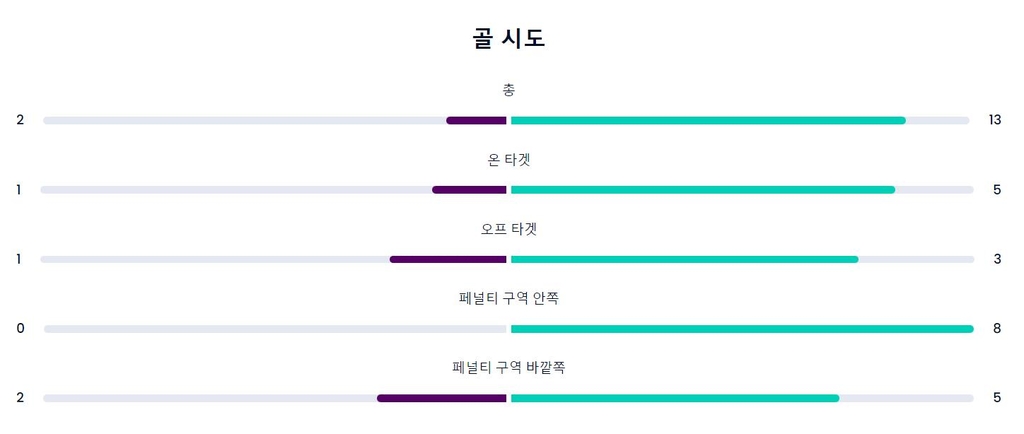Viewport: 1024px width, 434px height.
Task: Click the purple bar in 총 row
Action: click(476, 121)
